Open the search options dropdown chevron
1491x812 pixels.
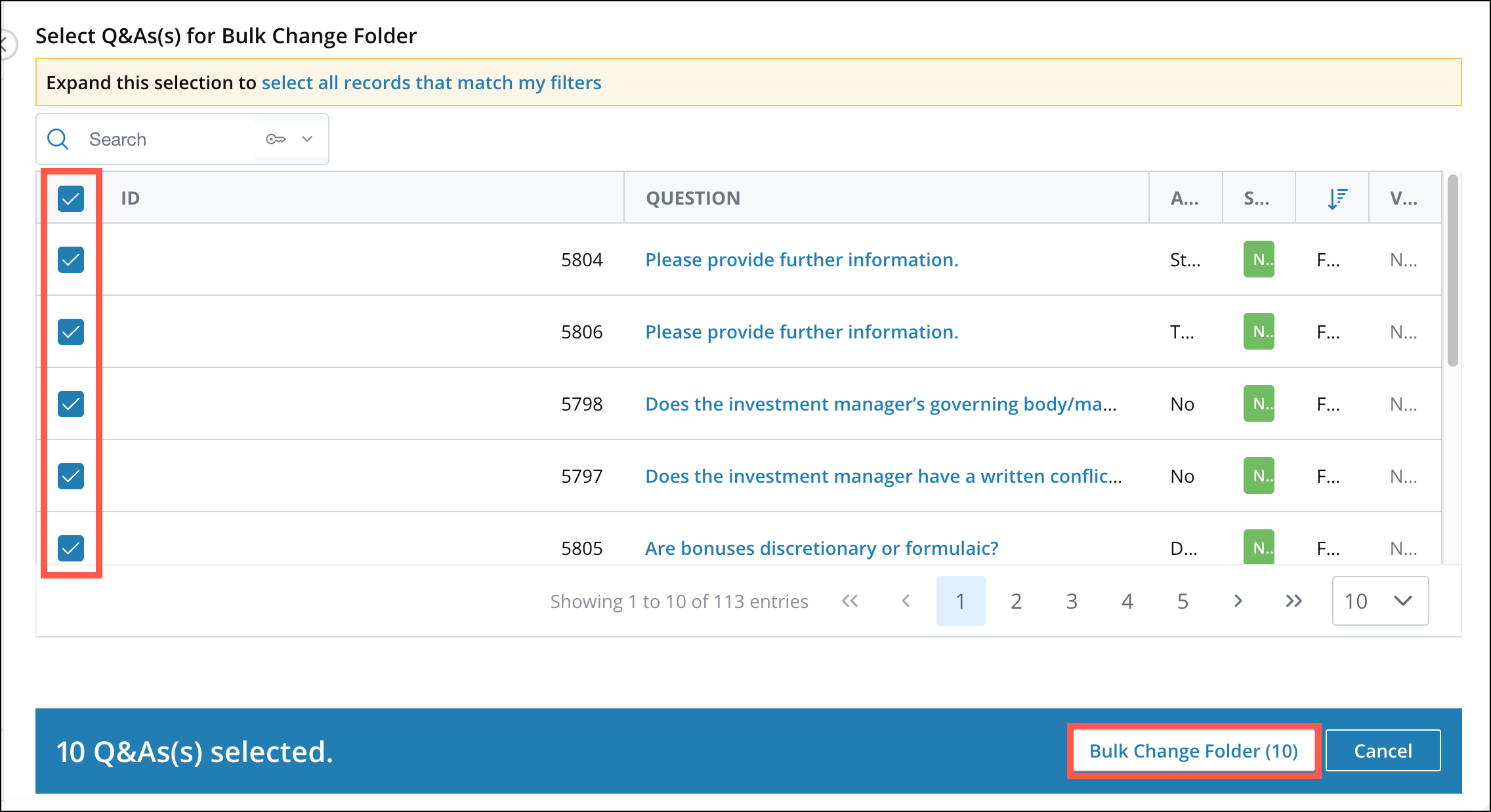click(307, 139)
